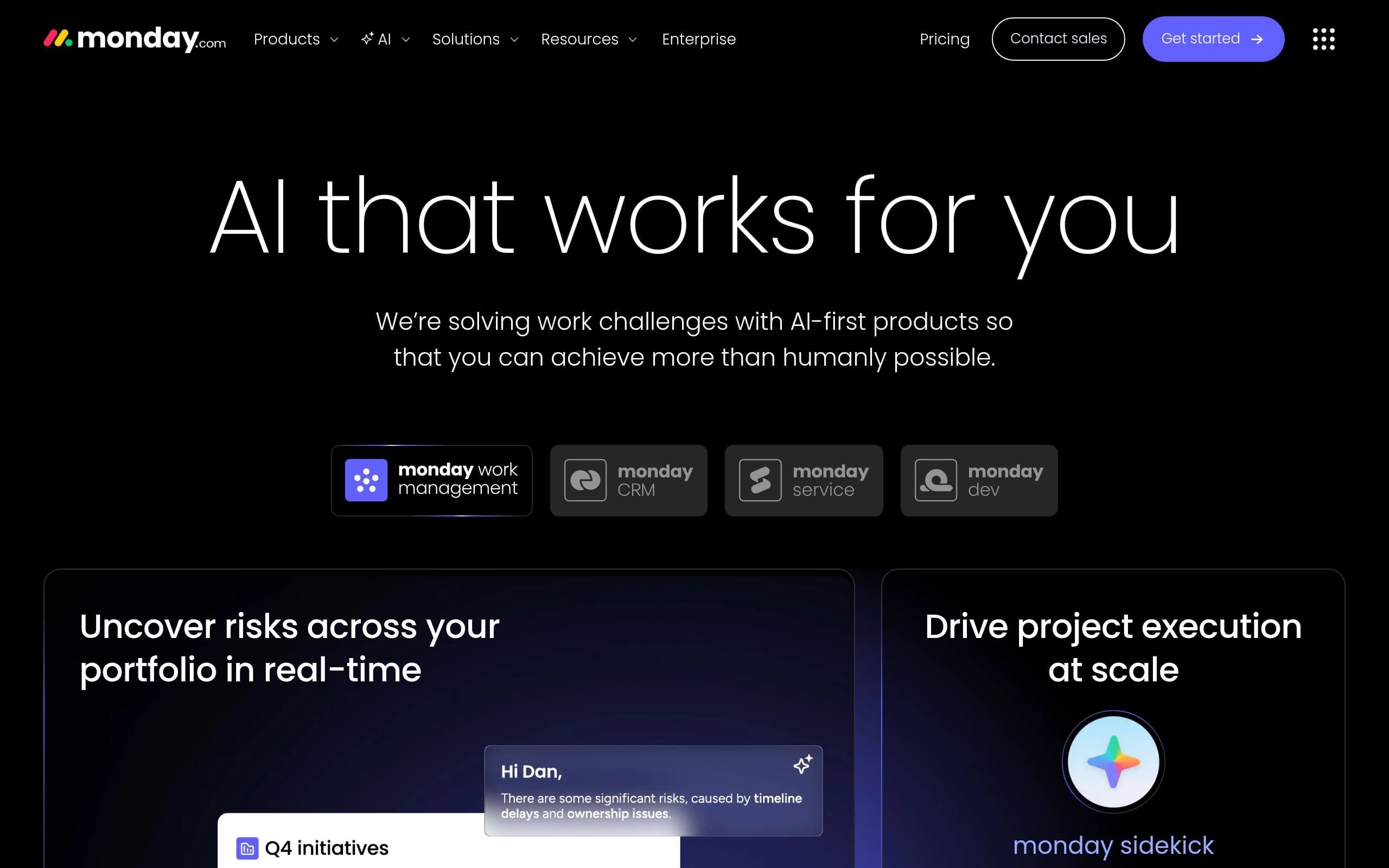Click the monday sidekick orb icon
The height and width of the screenshot is (868, 1389).
point(1112,761)
